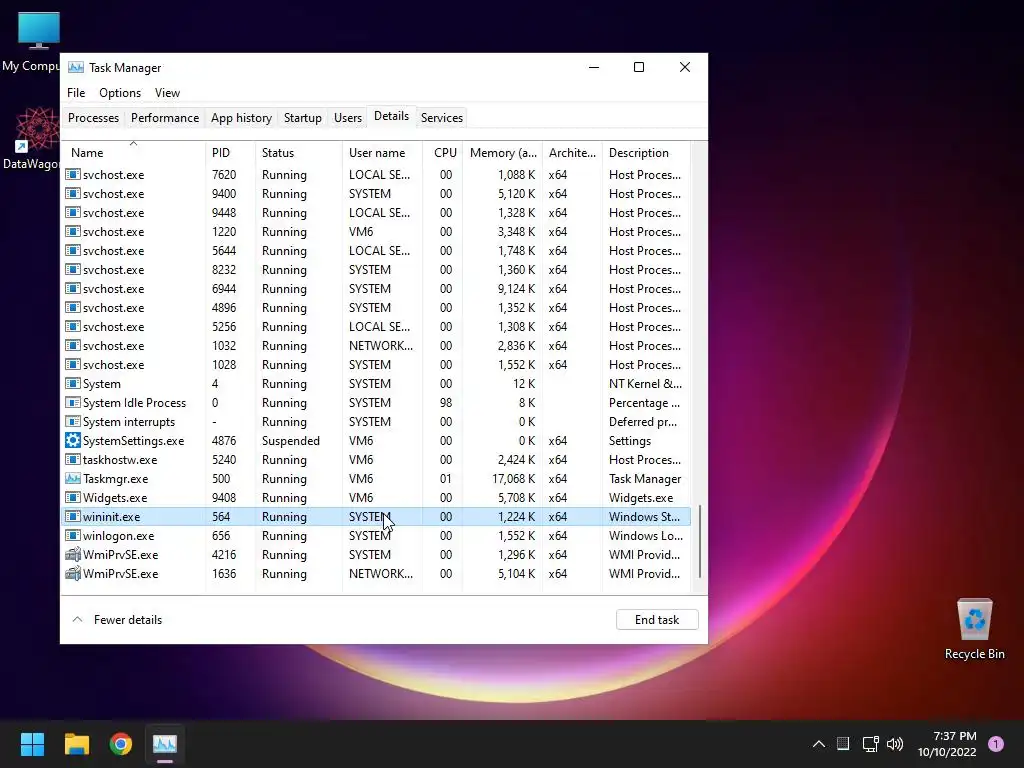Click the Suspended status of SystemSettings.exe
This screenshot has width=1024, height=768.
click(291, 441)
